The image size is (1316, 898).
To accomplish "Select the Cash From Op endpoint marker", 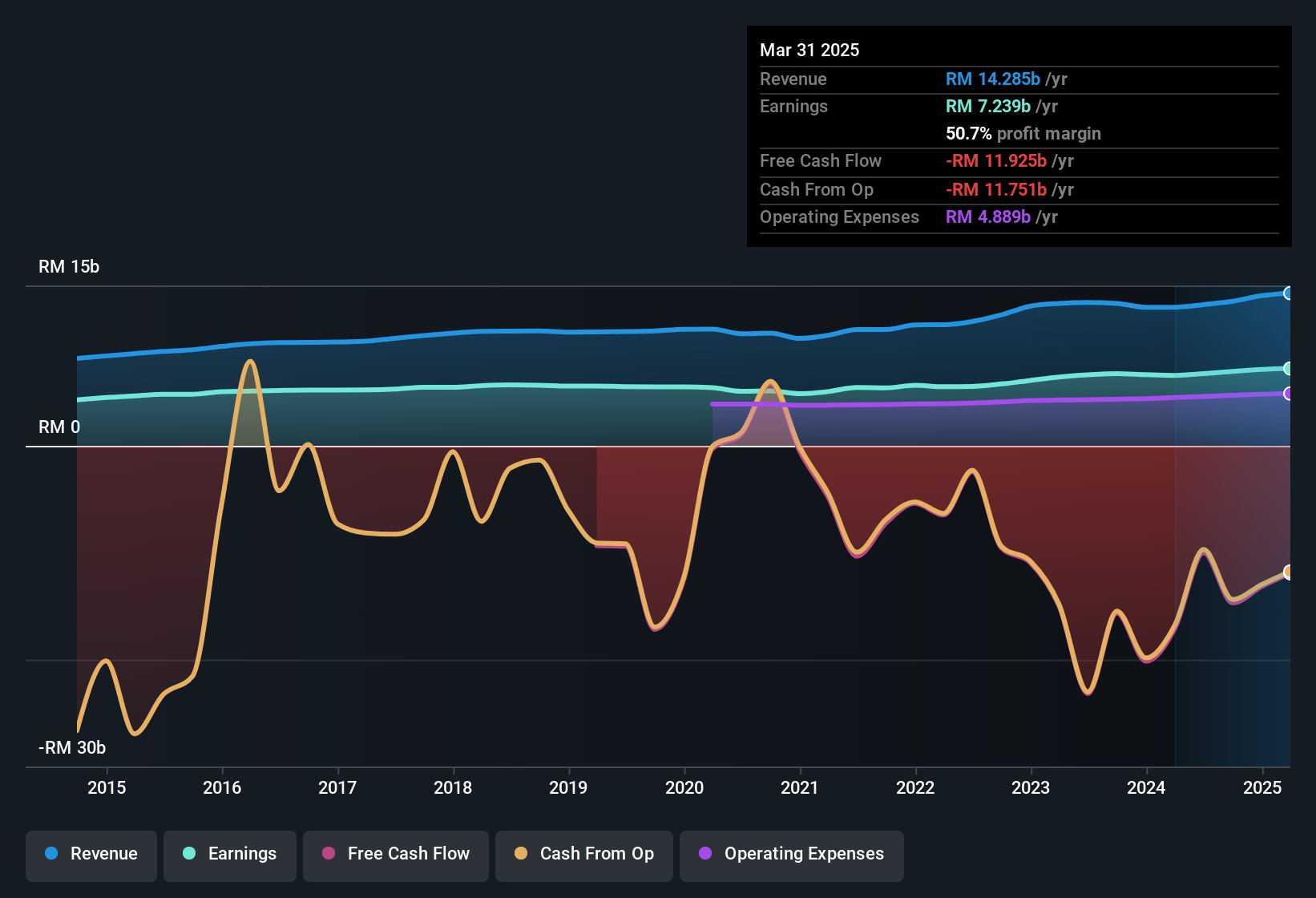I will 1289,572.
